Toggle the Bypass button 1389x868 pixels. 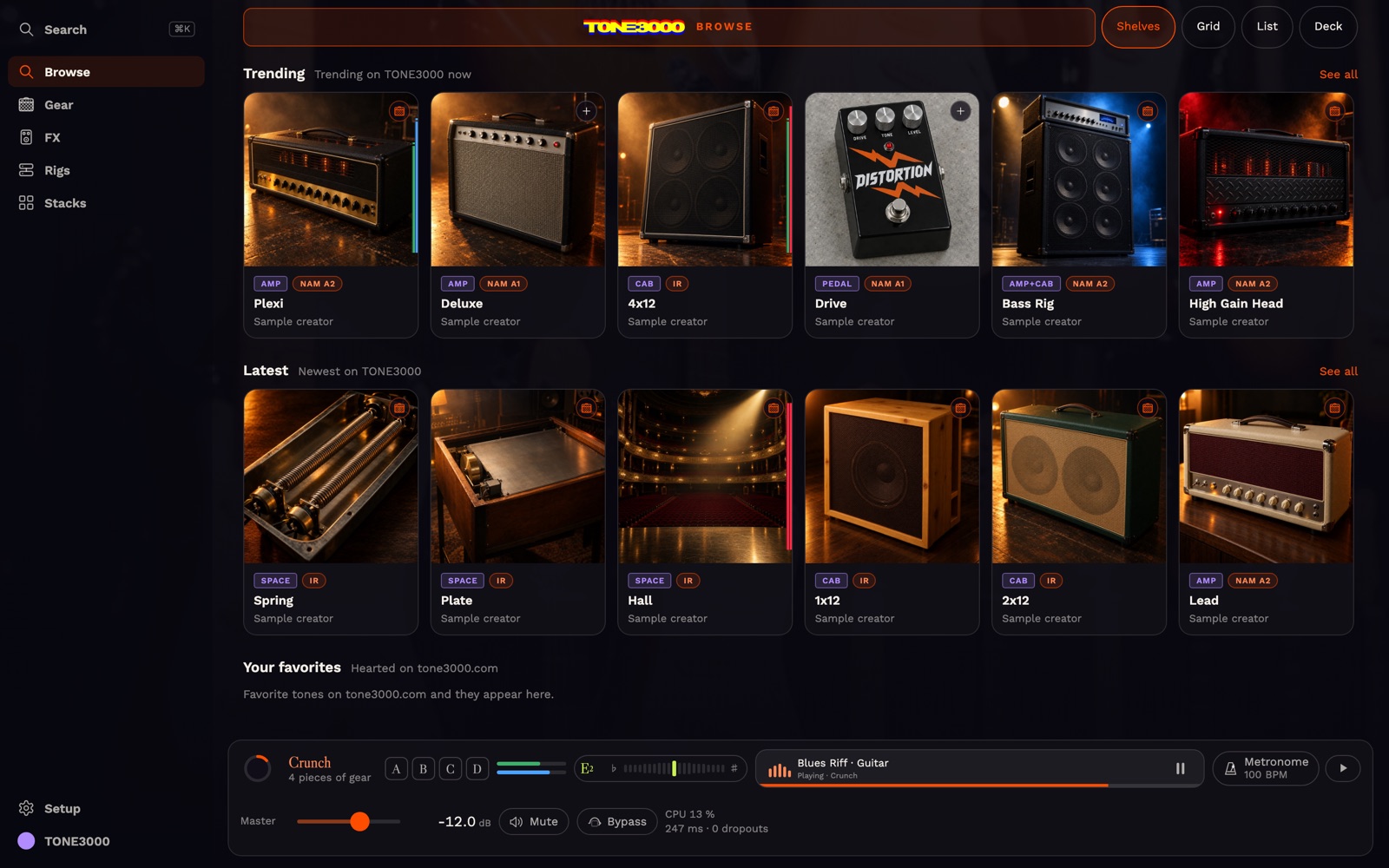[617, 822]
